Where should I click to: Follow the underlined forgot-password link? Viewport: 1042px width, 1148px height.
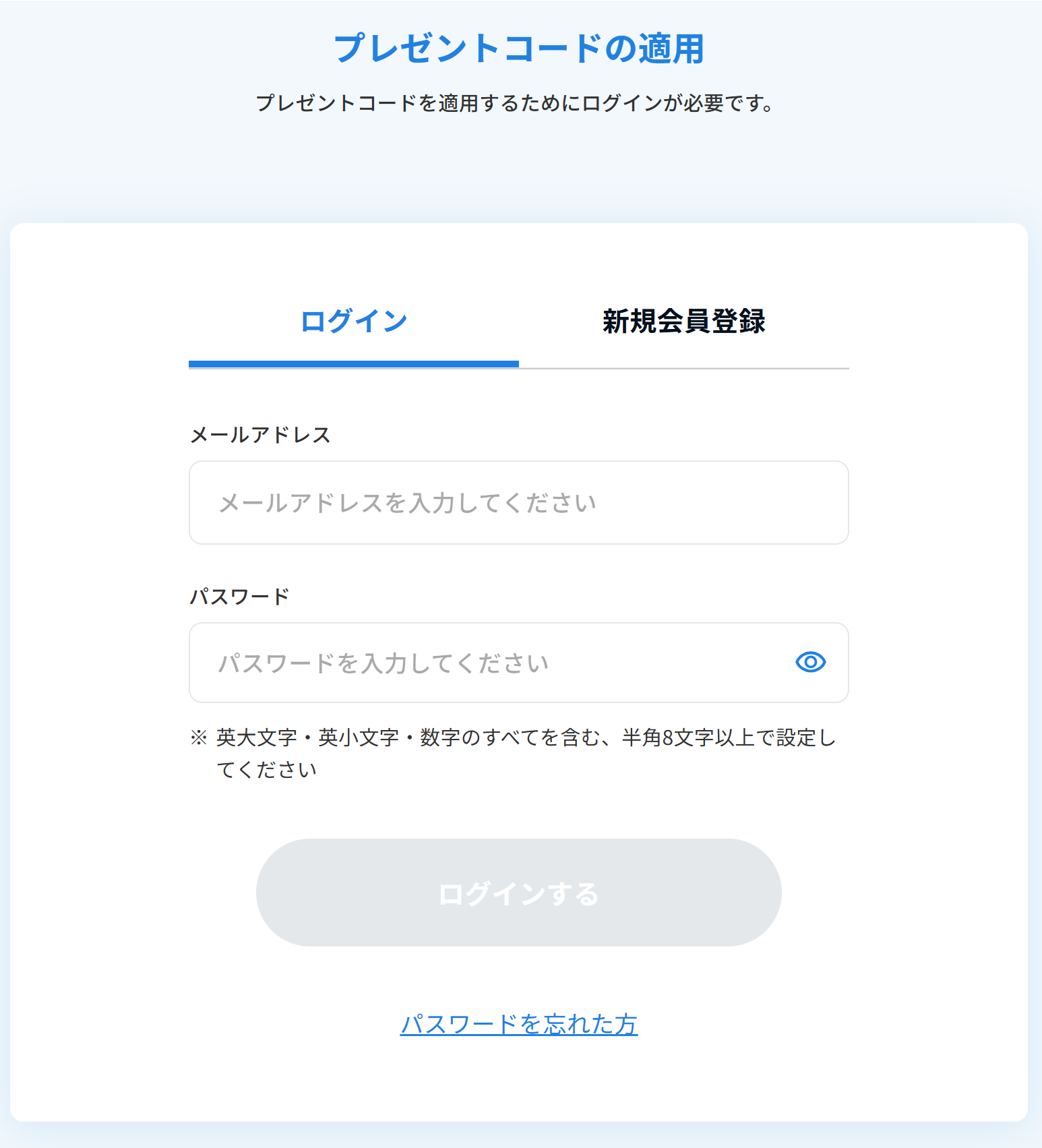point(518,1024)
